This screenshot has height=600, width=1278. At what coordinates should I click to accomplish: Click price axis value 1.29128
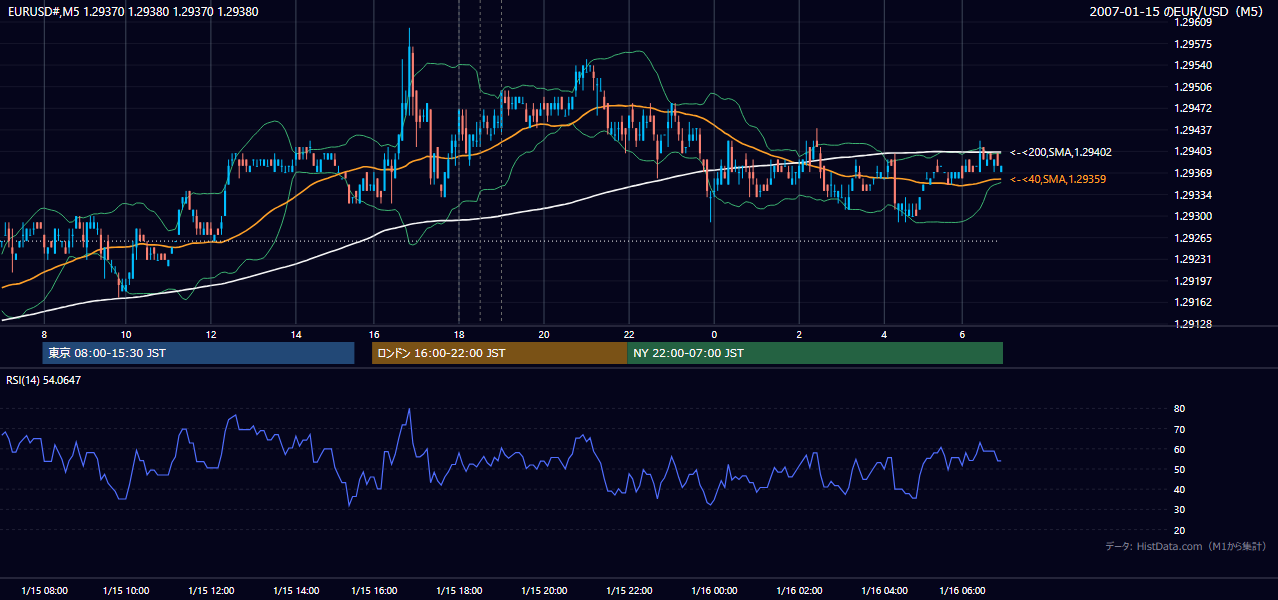point(1192,323)
